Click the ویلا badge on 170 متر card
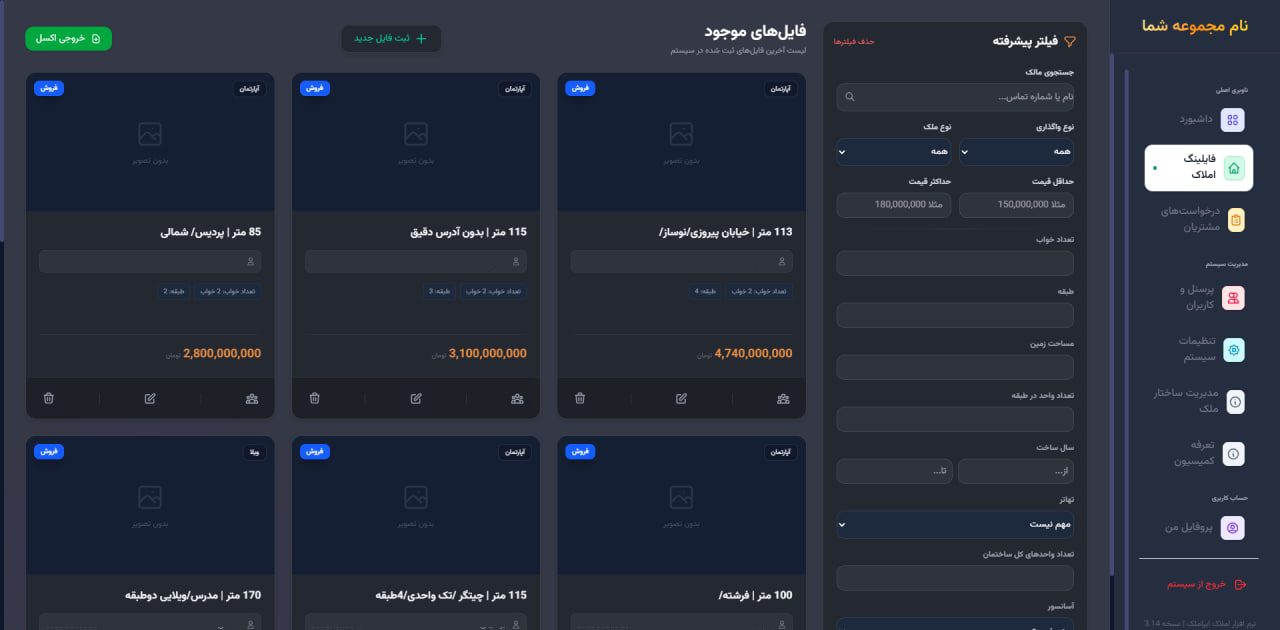1280x630 pixels. pyautogui.click(x=255, y=452)
